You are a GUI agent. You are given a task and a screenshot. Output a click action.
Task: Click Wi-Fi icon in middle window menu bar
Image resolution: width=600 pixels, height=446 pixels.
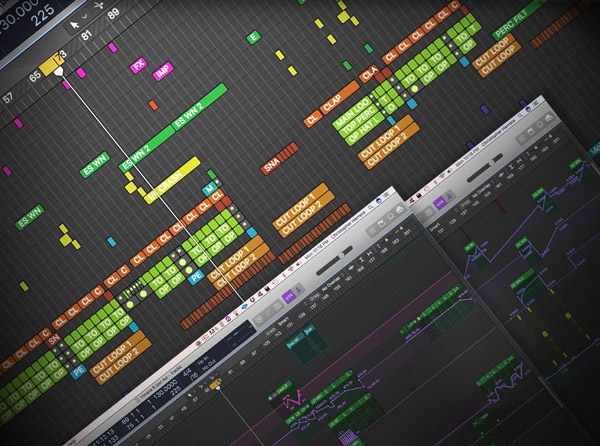pyautogui.click(x=291, y=269)
